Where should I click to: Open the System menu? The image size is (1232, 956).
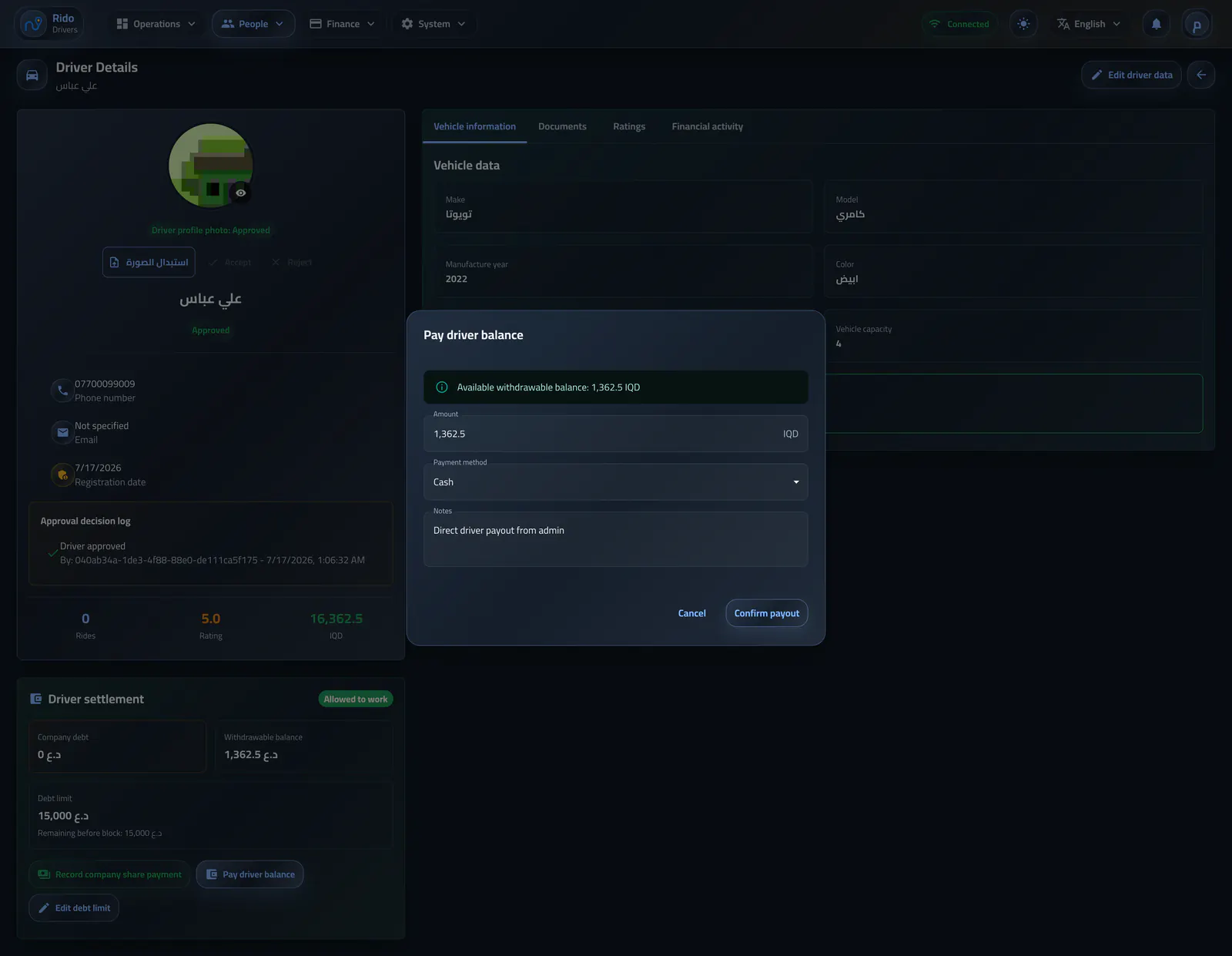tap(434, 24)
